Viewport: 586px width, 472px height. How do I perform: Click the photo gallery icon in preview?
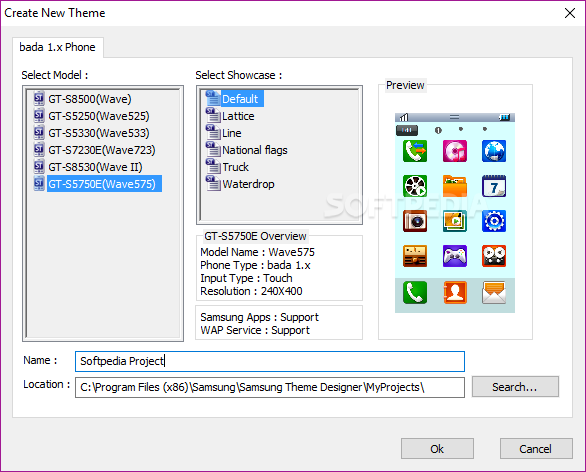pos(455,221)
